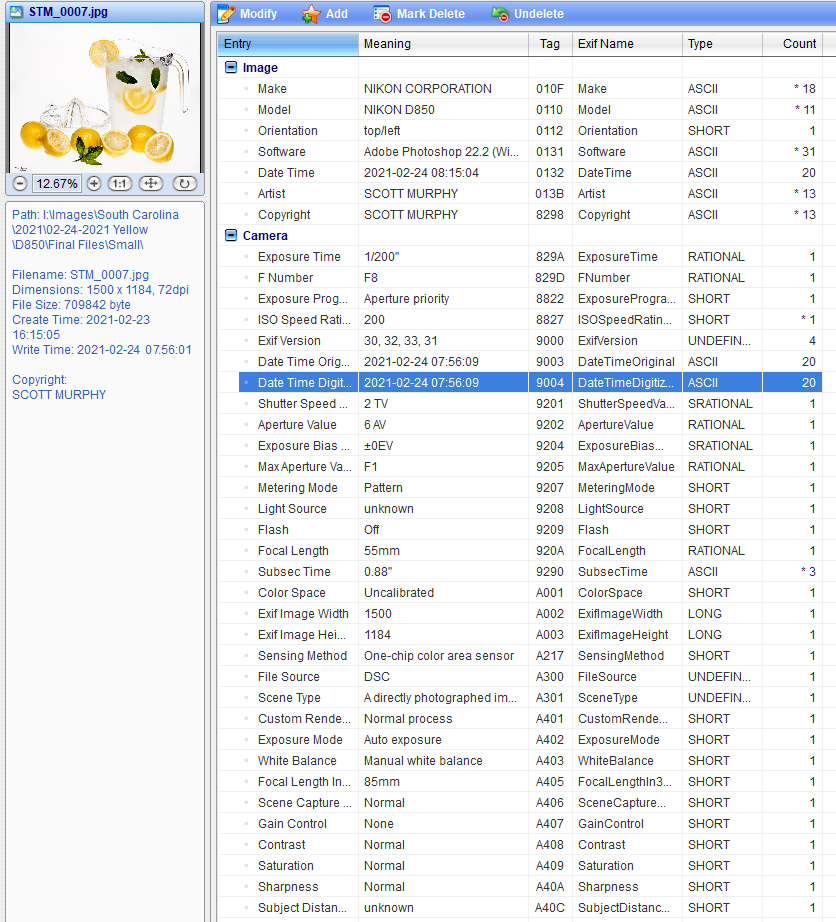Select the Focal Length entry
This screenshot has height=922, width=836.
pos(293,551)
